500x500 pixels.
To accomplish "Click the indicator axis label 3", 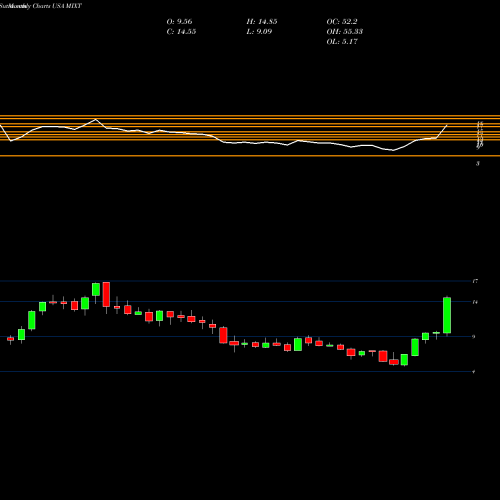I will point(478,163).
